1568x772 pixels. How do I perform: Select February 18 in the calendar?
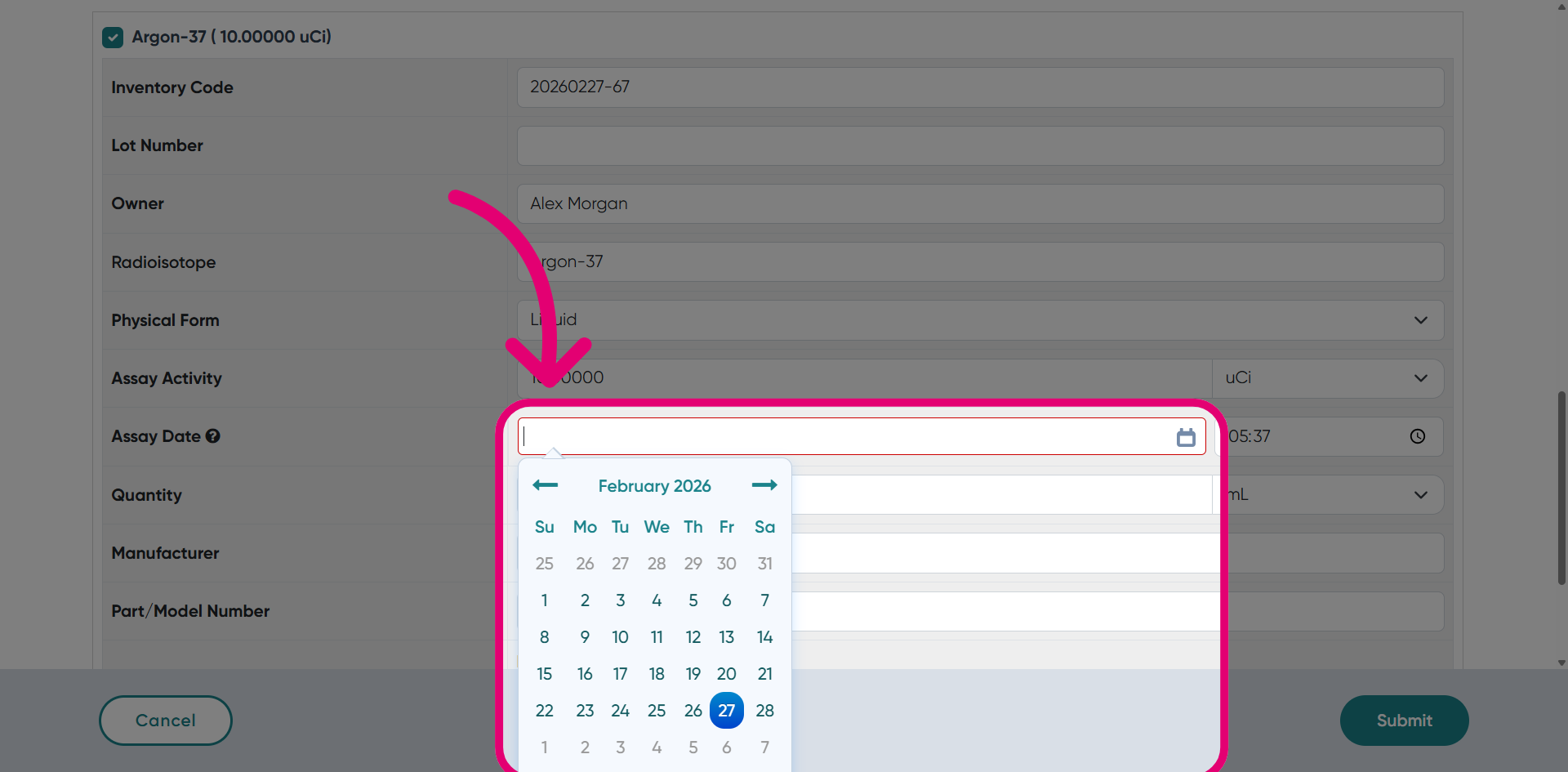pos(657,674)
